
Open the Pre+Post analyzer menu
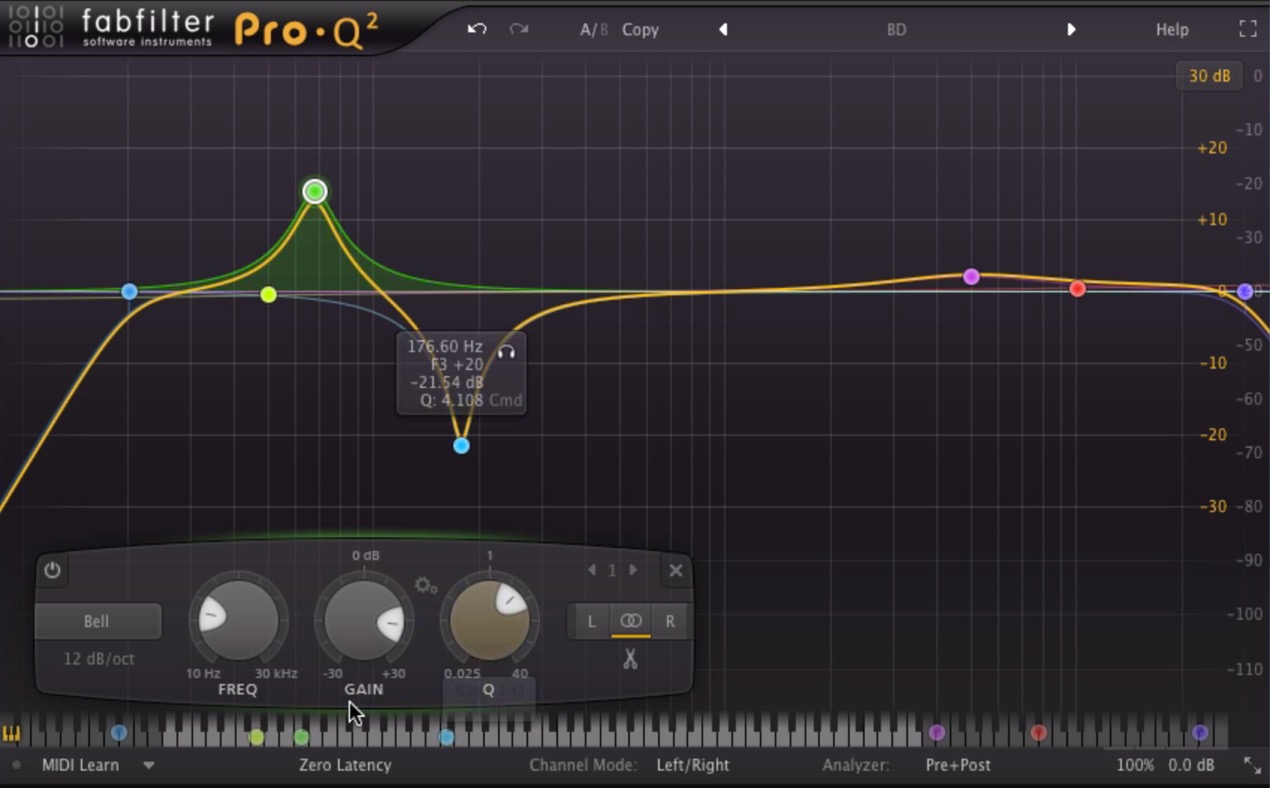point(958,765)
